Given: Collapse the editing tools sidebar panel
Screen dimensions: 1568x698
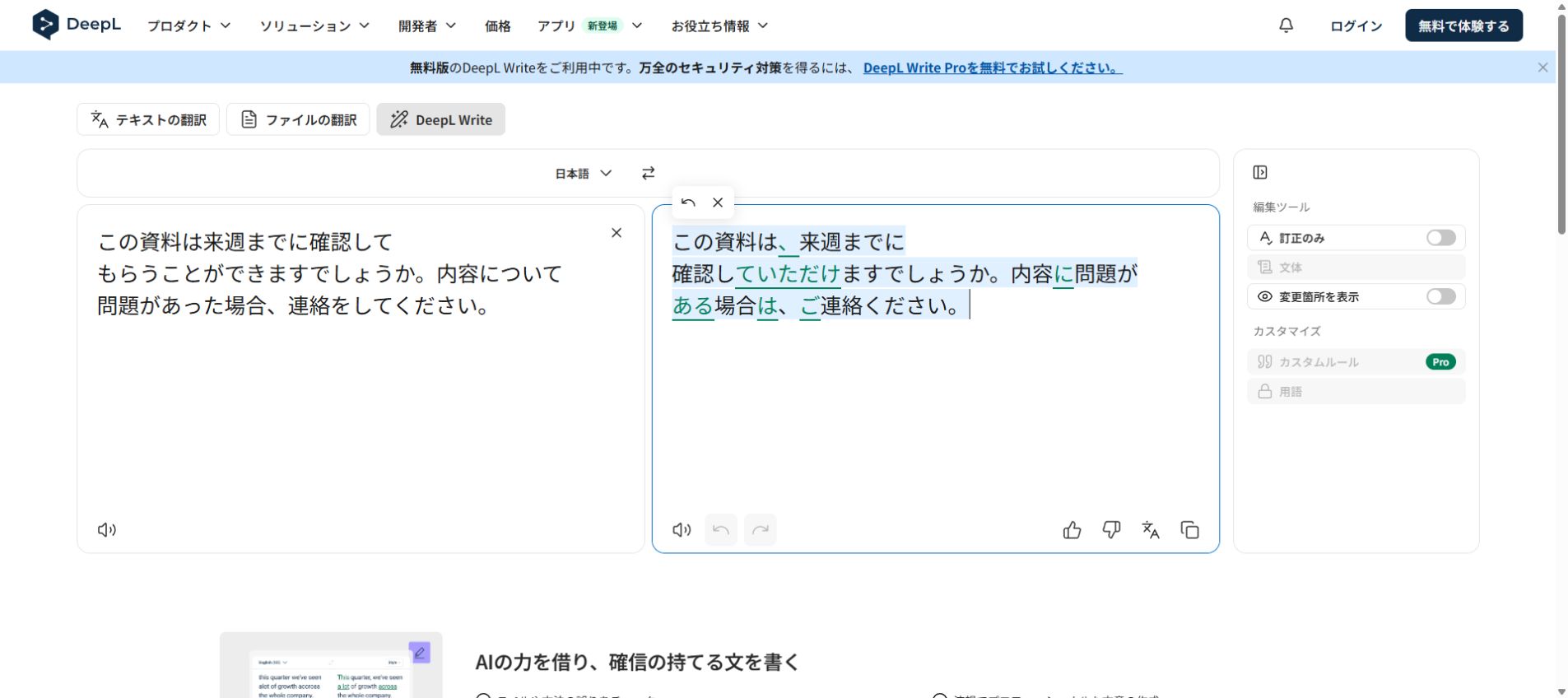Looking at the screenshot, I should pos(1260,172).
